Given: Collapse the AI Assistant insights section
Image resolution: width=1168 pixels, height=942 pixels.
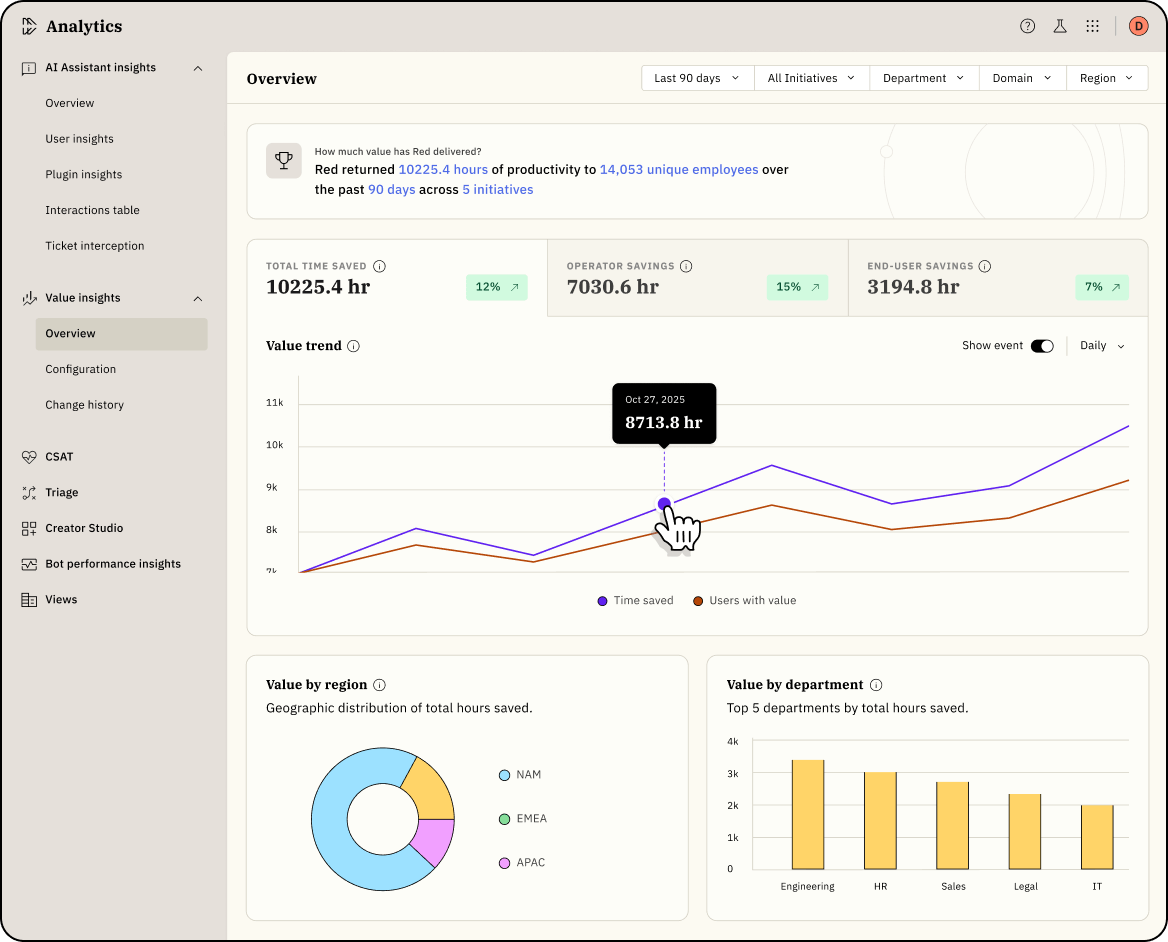Looking at the screenshot, I should (x=198, y=68).
